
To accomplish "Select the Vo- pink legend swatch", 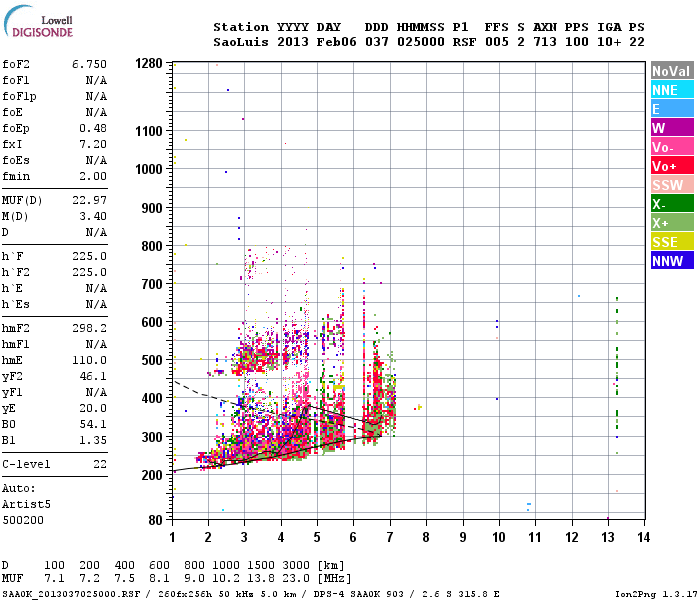I will pos(672,147).
